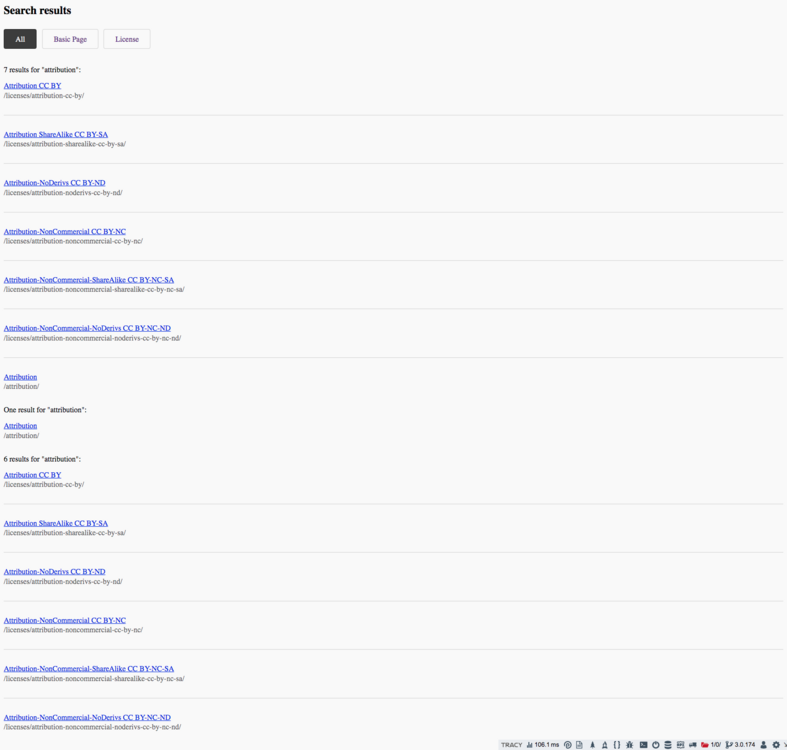
Task: Open Attribution ShareAlike CC BY-SA under 6 results
Action: click(56, 523)
